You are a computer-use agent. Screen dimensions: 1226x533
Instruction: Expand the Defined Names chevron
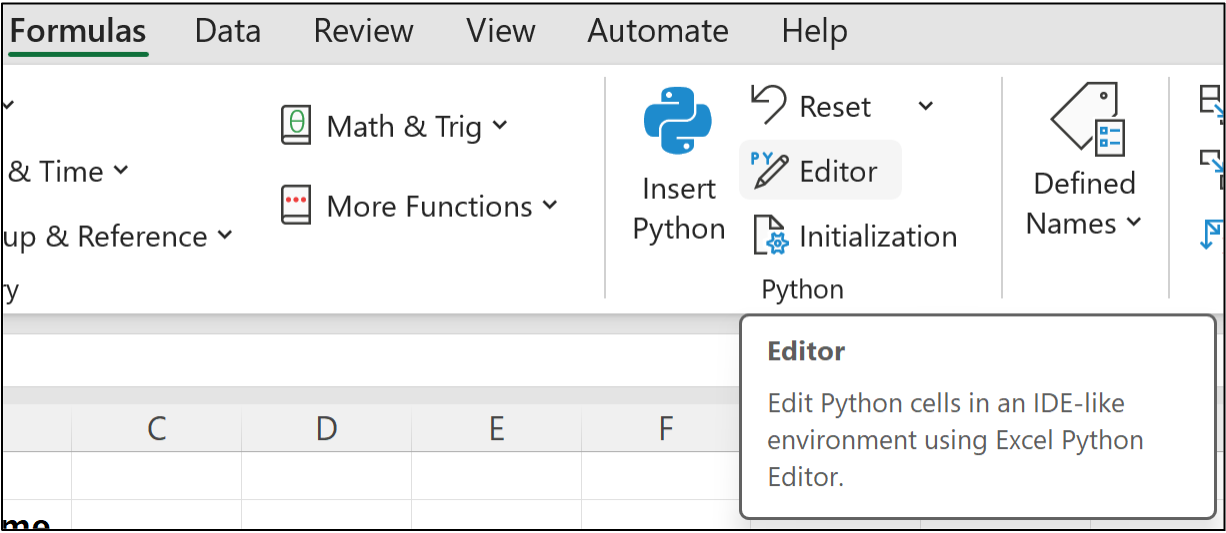(1134, 223)
